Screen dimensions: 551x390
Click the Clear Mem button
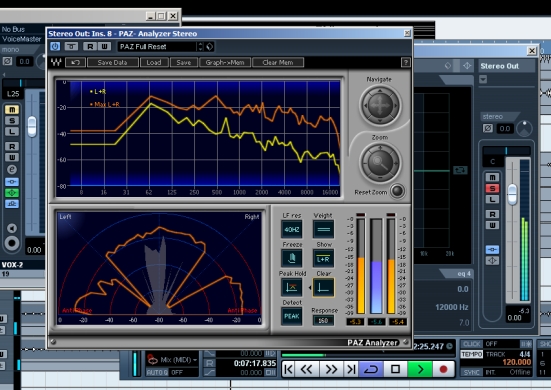[x=278, y=63]
